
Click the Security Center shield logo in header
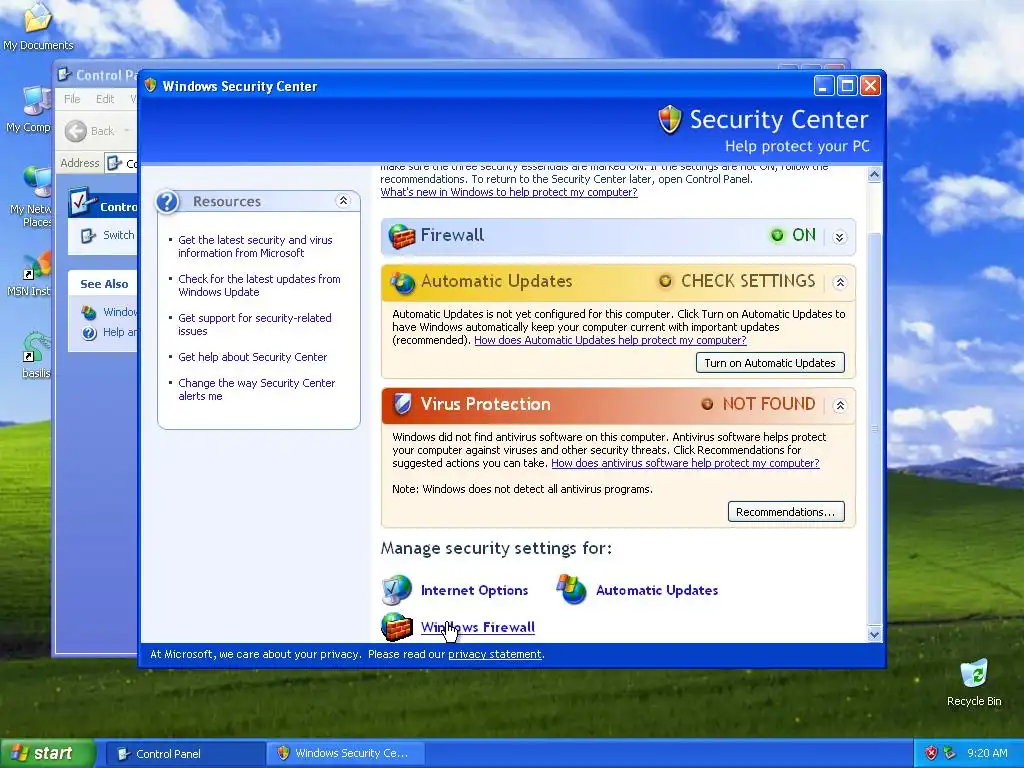669,120
